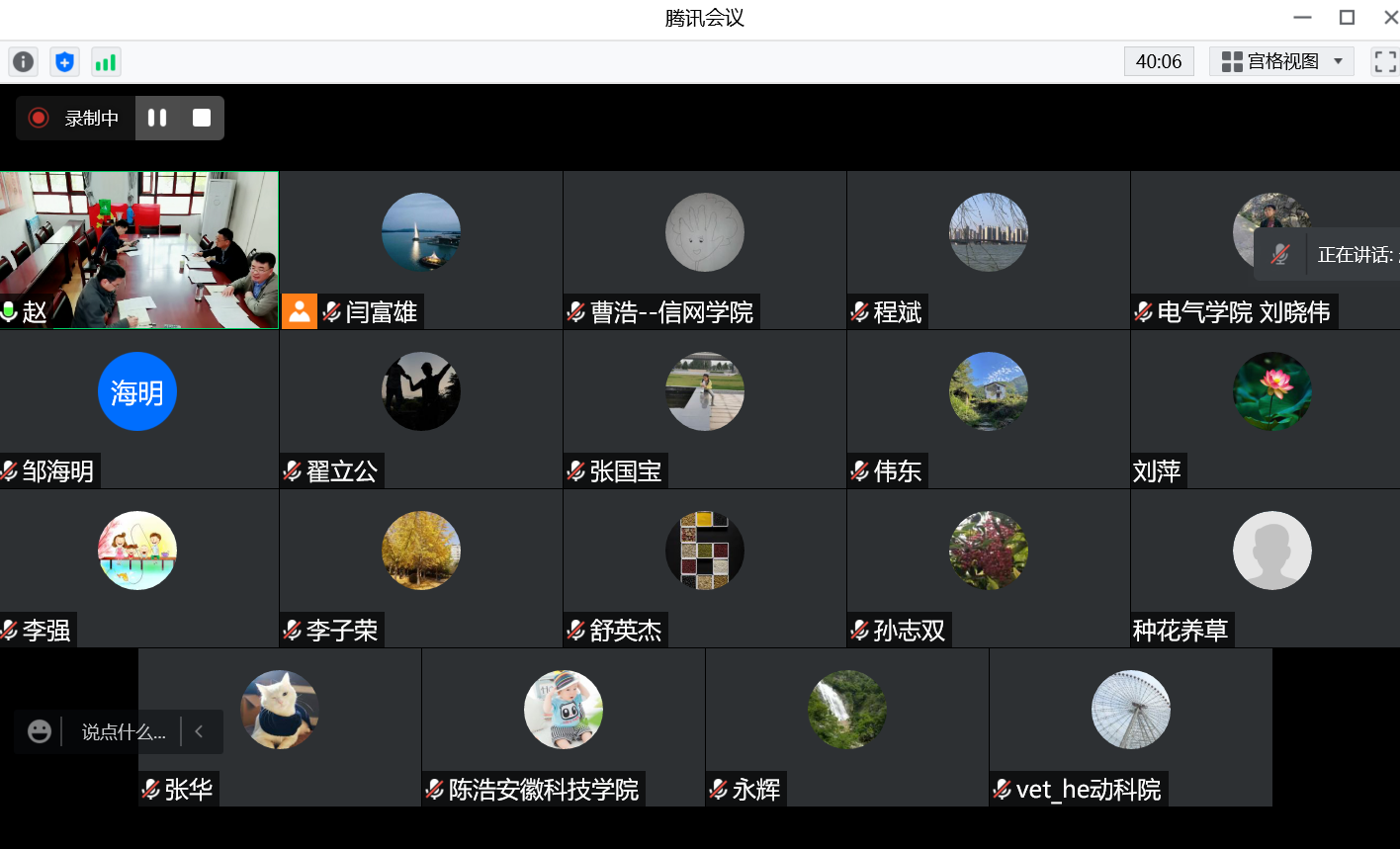Enter full screen mode
This screenshot has height=849, width=1400.
pyautogui.click(x=1384, y=61)
